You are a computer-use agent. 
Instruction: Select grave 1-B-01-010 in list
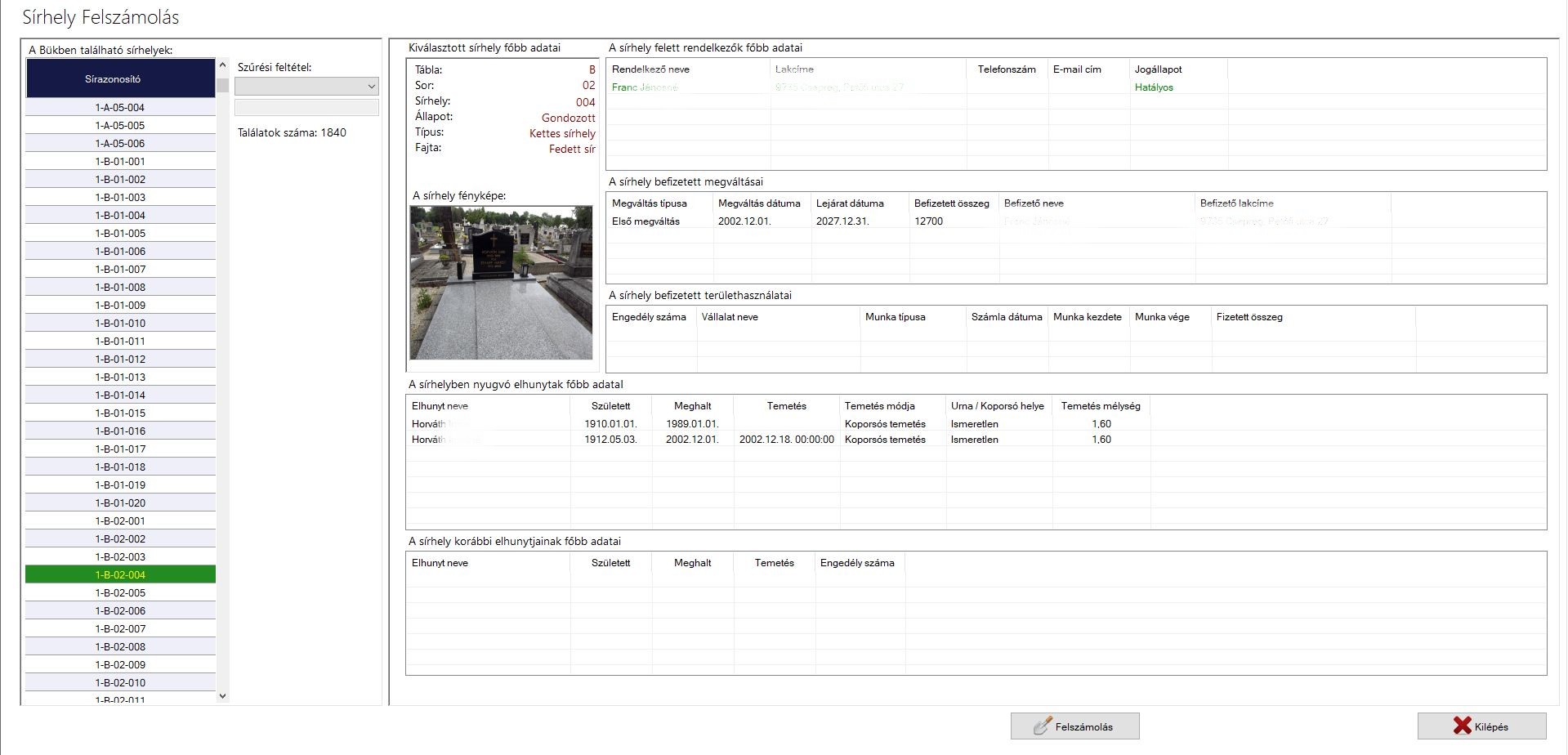[120, 323]
